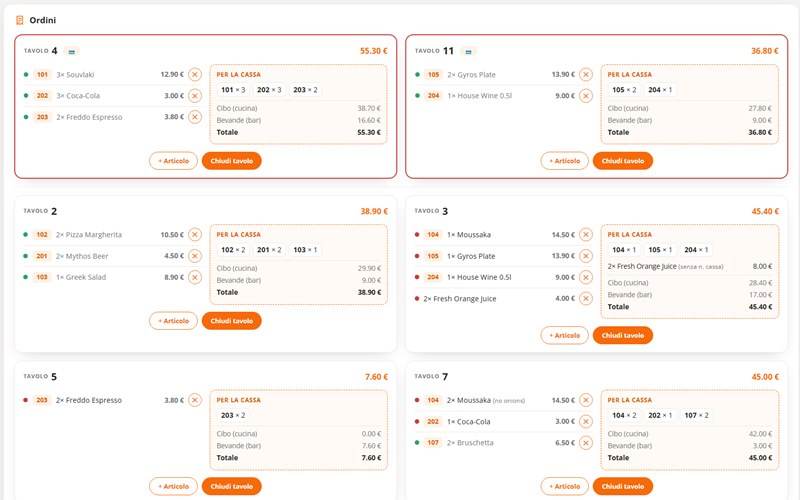This screenshot has width=800, height=500.
Task: Remove Moussaka from Tavolo 7
Action: [586, 400]
